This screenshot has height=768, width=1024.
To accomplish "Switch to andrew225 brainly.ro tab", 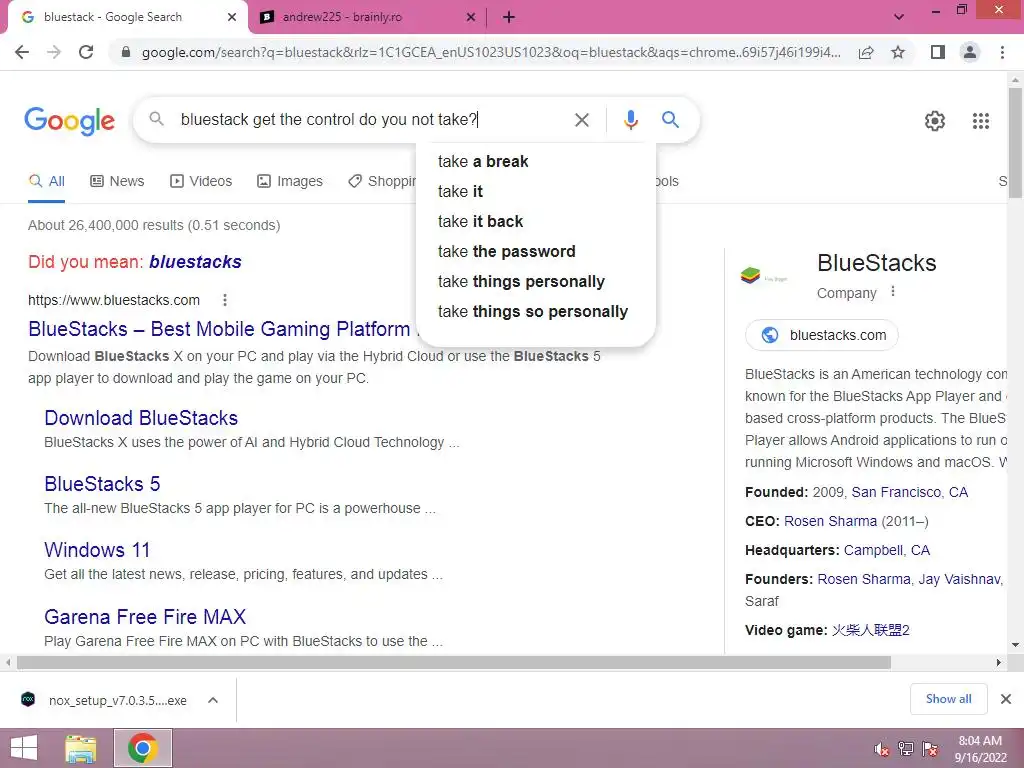I will click(x=368, y=18).
